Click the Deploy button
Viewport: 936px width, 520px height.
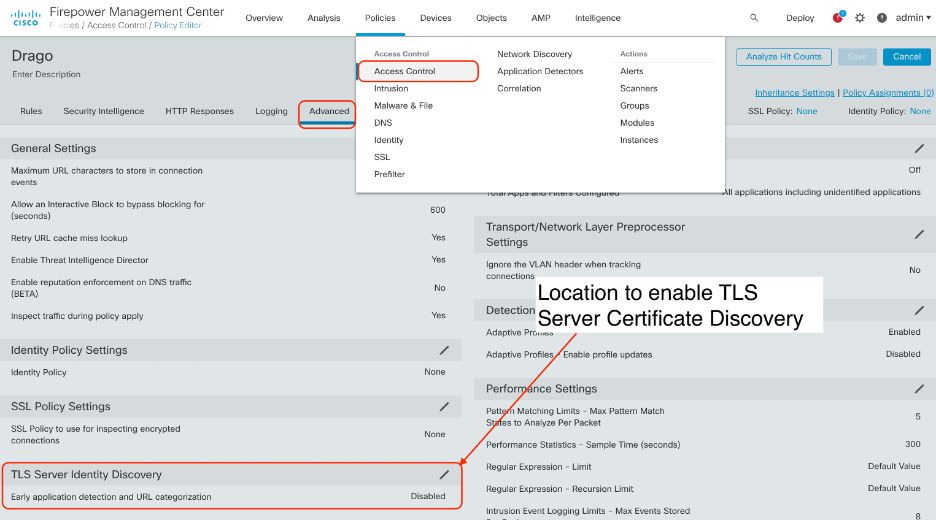(800, 18)
